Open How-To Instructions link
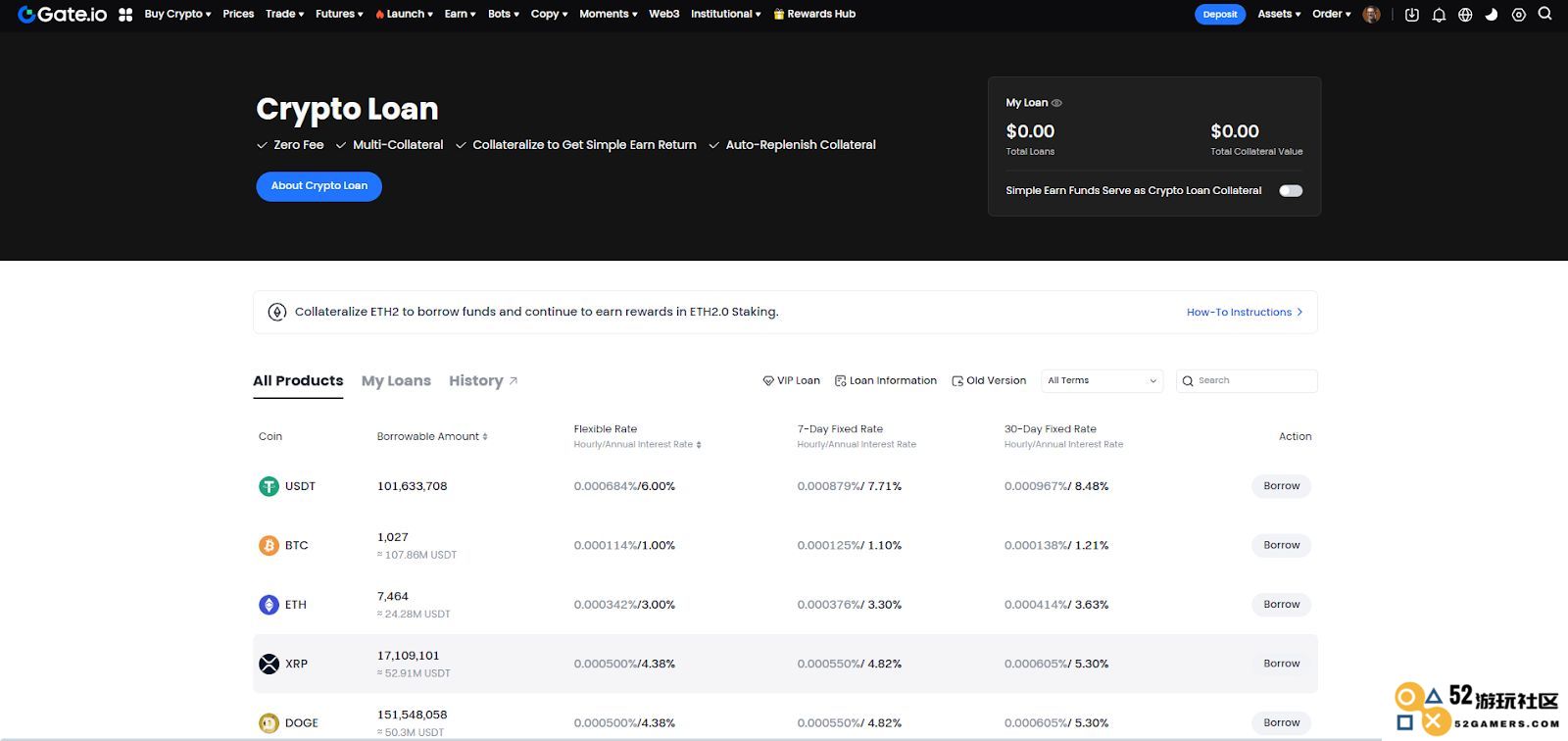 [1245, 312]
